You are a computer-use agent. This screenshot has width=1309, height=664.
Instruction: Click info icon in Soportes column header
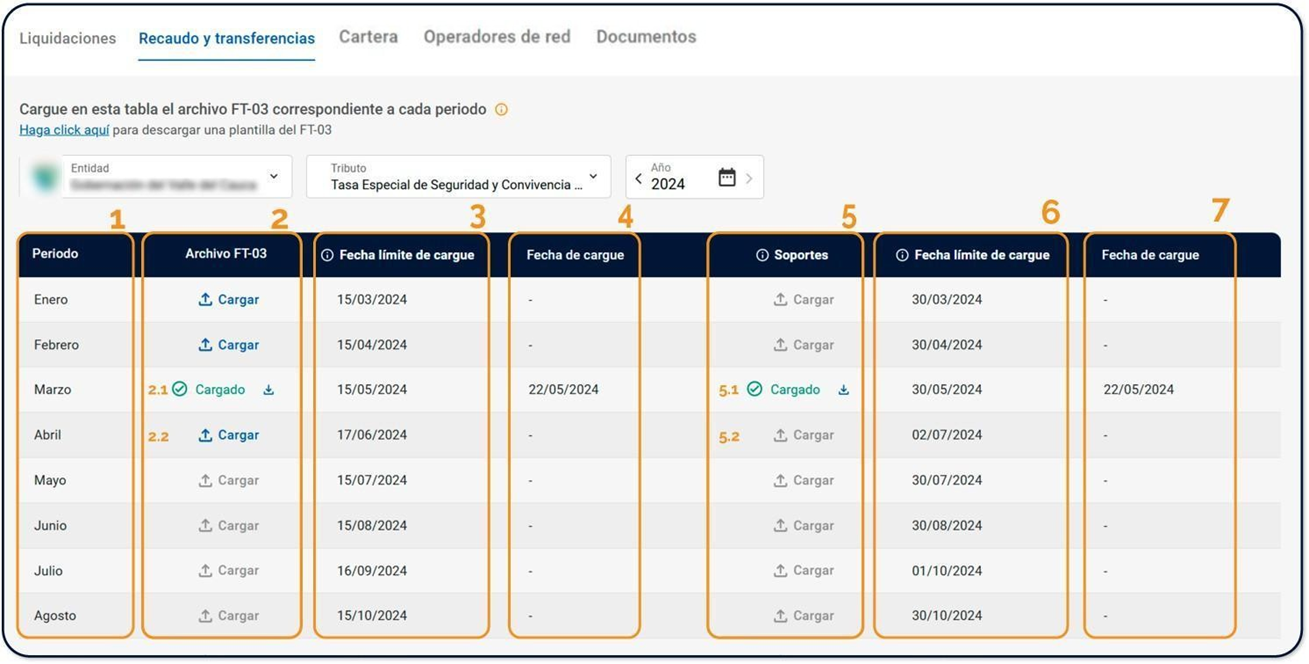click(762, 256)
